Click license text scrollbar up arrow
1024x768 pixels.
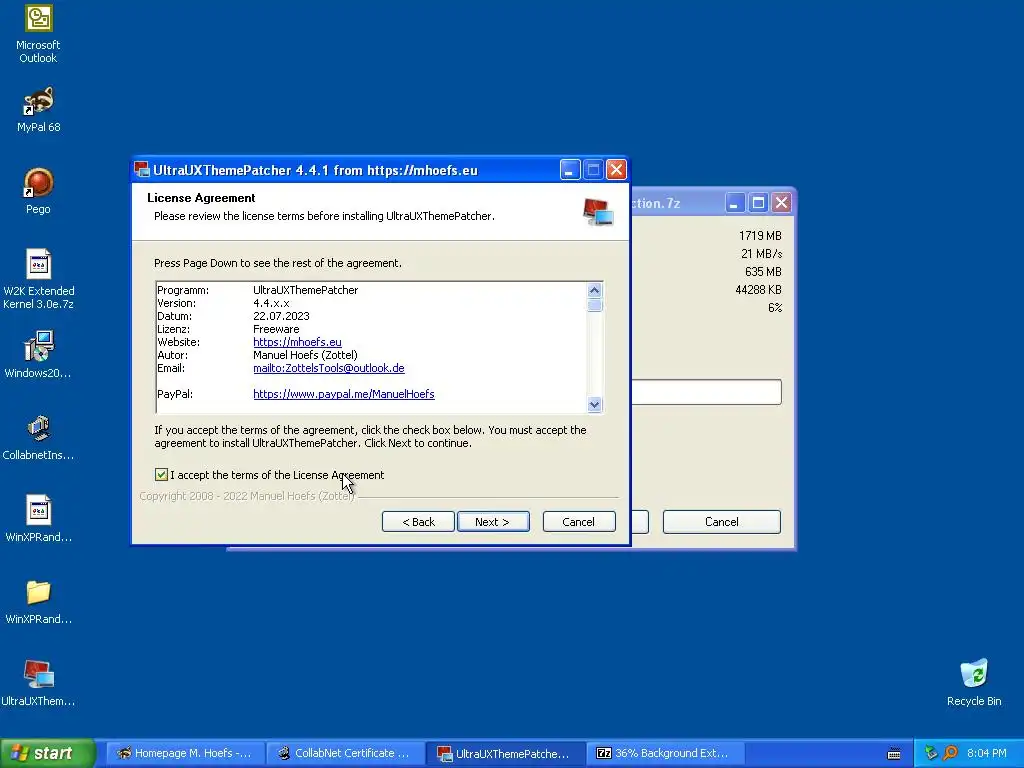(594, 291)
